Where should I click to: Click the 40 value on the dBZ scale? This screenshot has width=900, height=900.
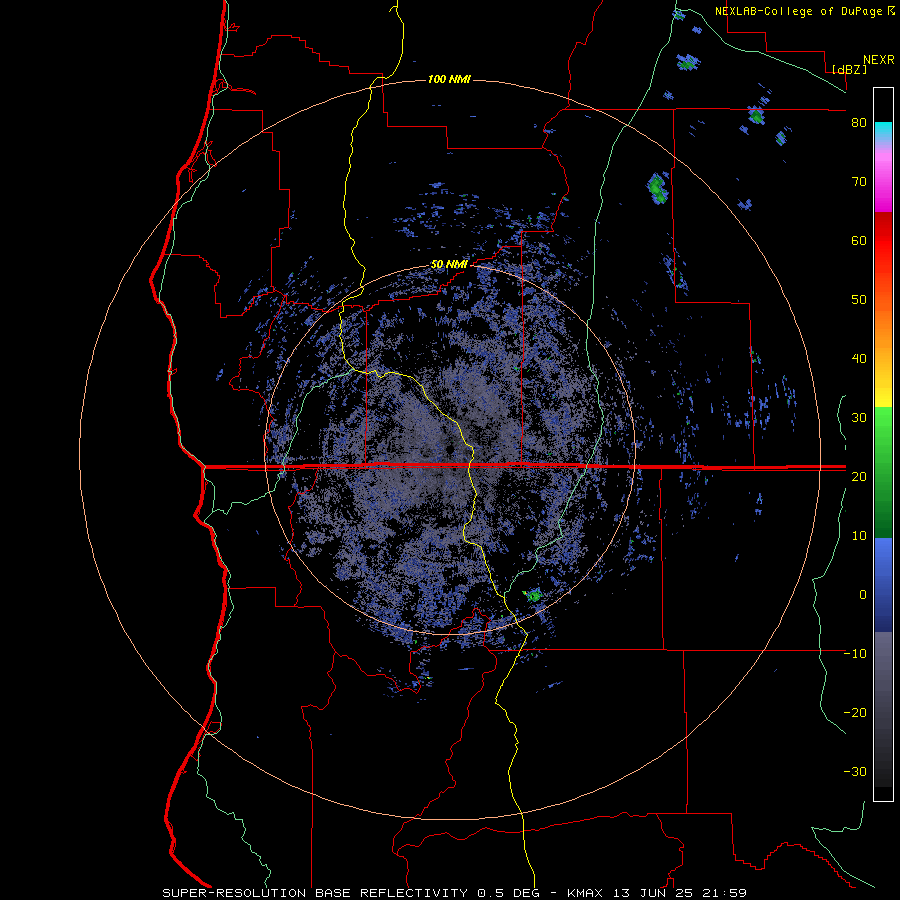point(859,359)
